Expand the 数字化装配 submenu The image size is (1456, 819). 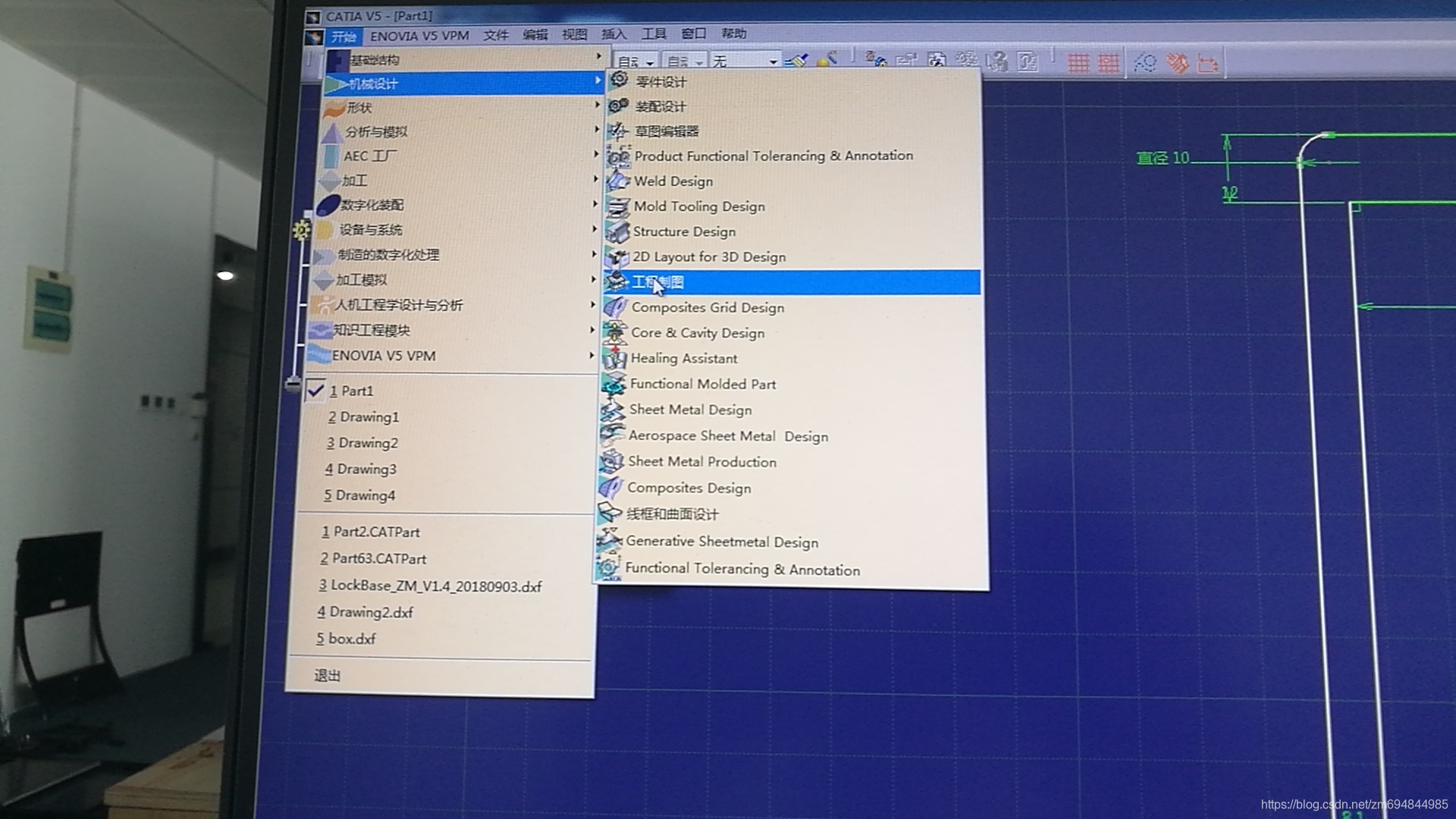click(x=372, y=205)
